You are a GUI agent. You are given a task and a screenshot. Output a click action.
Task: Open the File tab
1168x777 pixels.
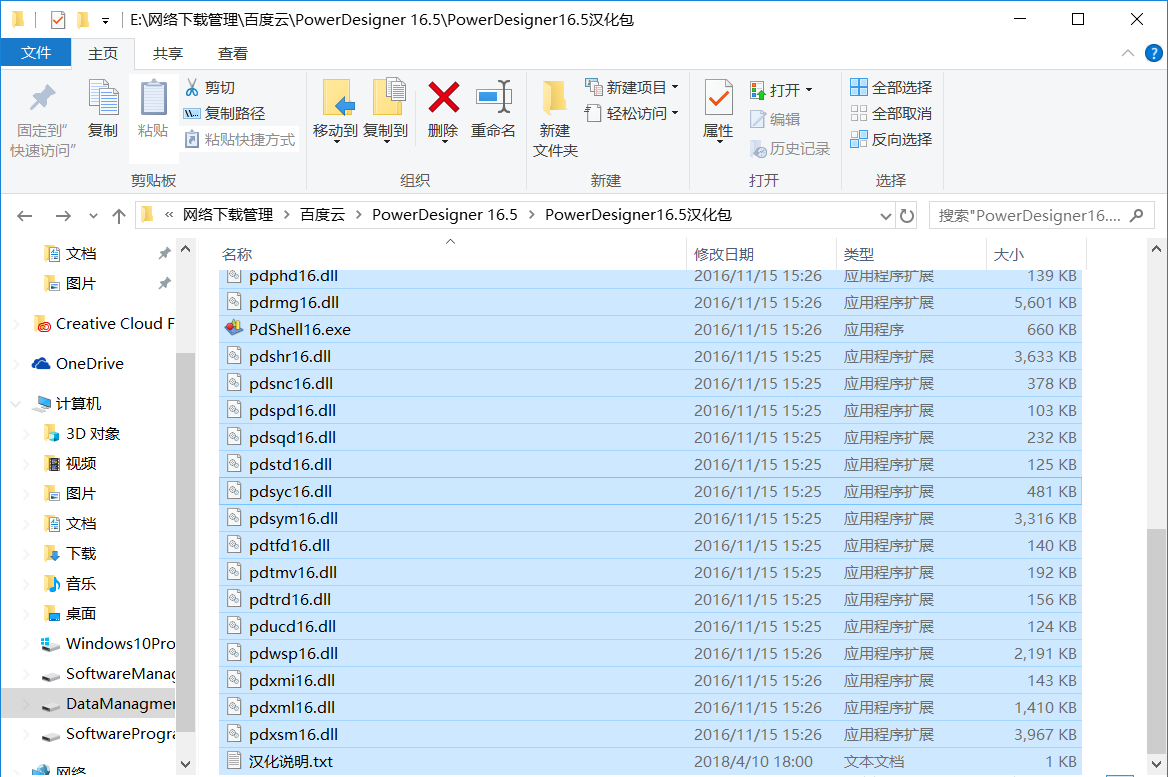click(x=36, y=53)
